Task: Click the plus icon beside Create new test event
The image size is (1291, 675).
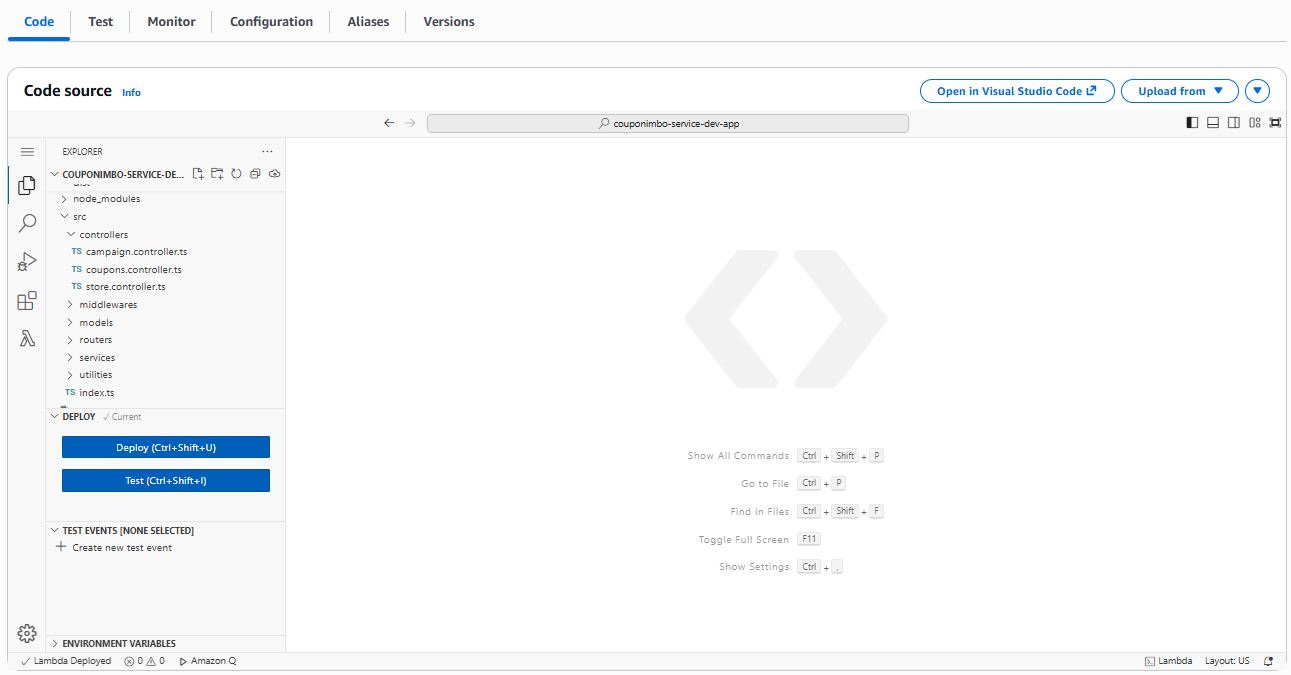Action: point(61,547)
